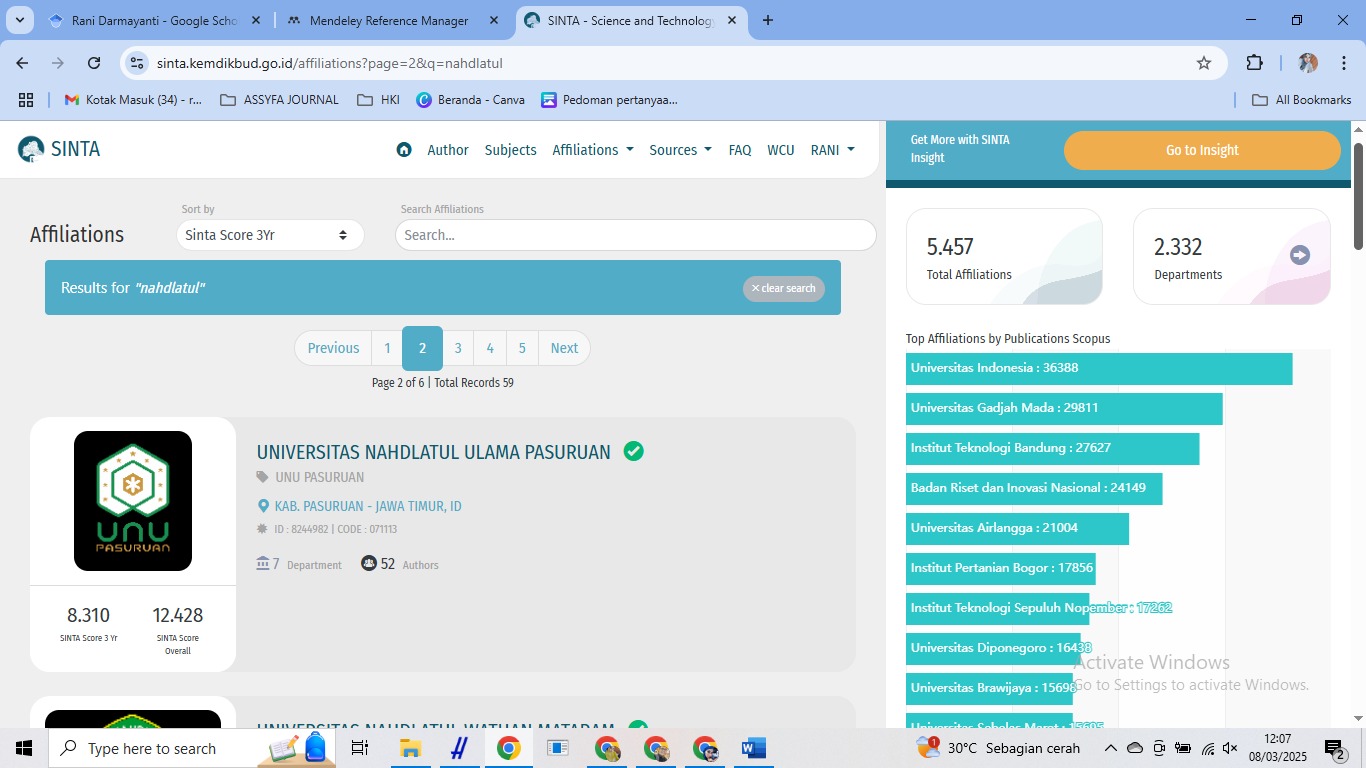The image size is (1366, 768).
Task: Open Microsoft Word from the taskbar
Action: [753, 748]
